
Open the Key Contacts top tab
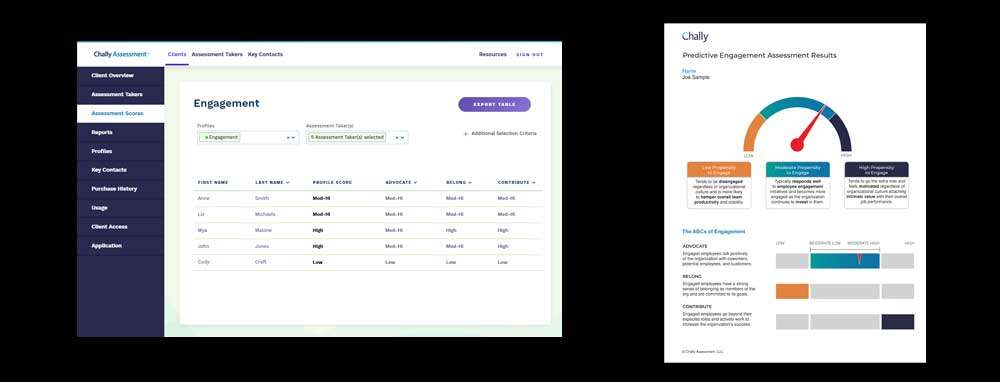coord(265,55)
